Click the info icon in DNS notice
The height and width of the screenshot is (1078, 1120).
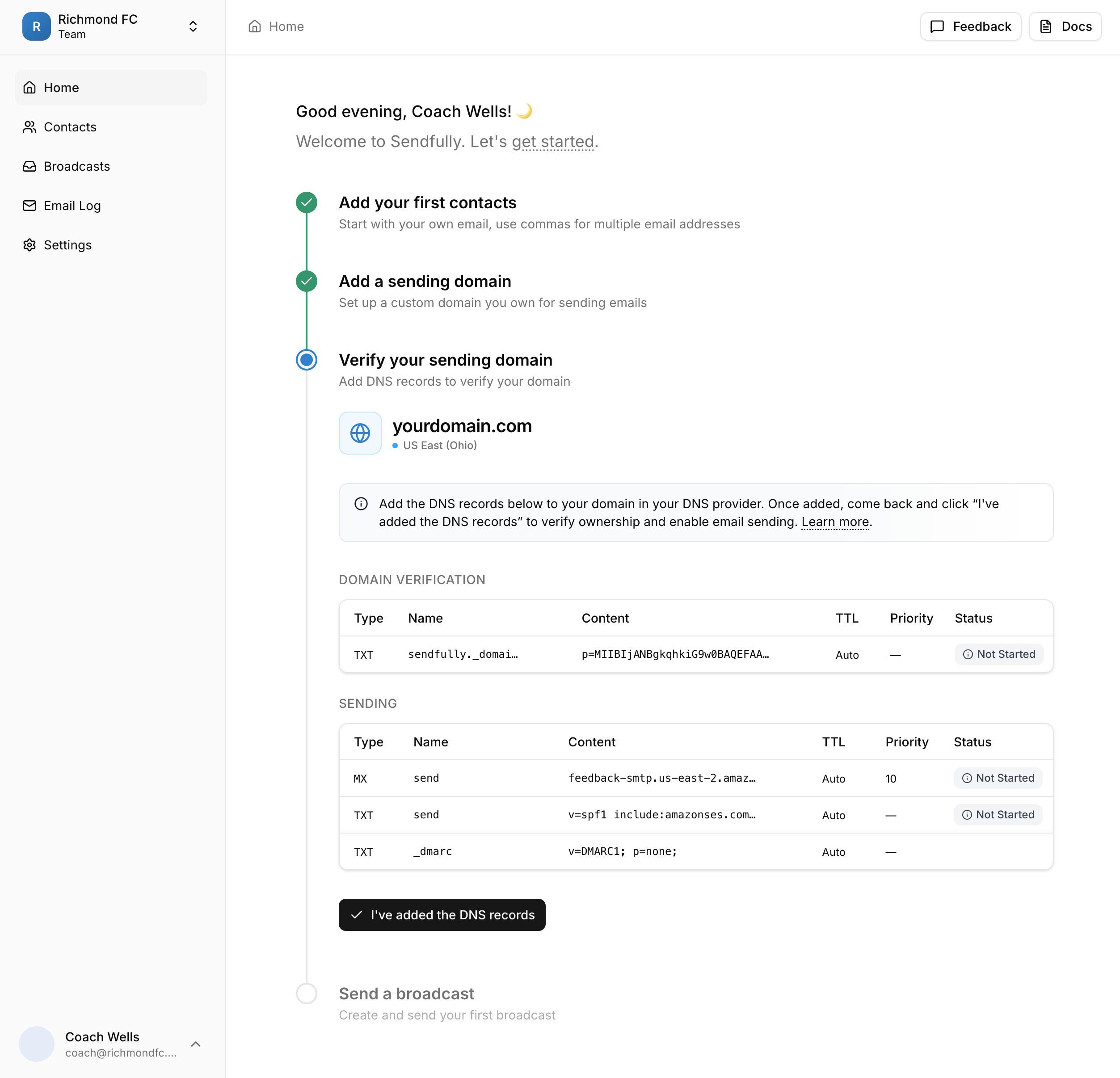(361, 504)
